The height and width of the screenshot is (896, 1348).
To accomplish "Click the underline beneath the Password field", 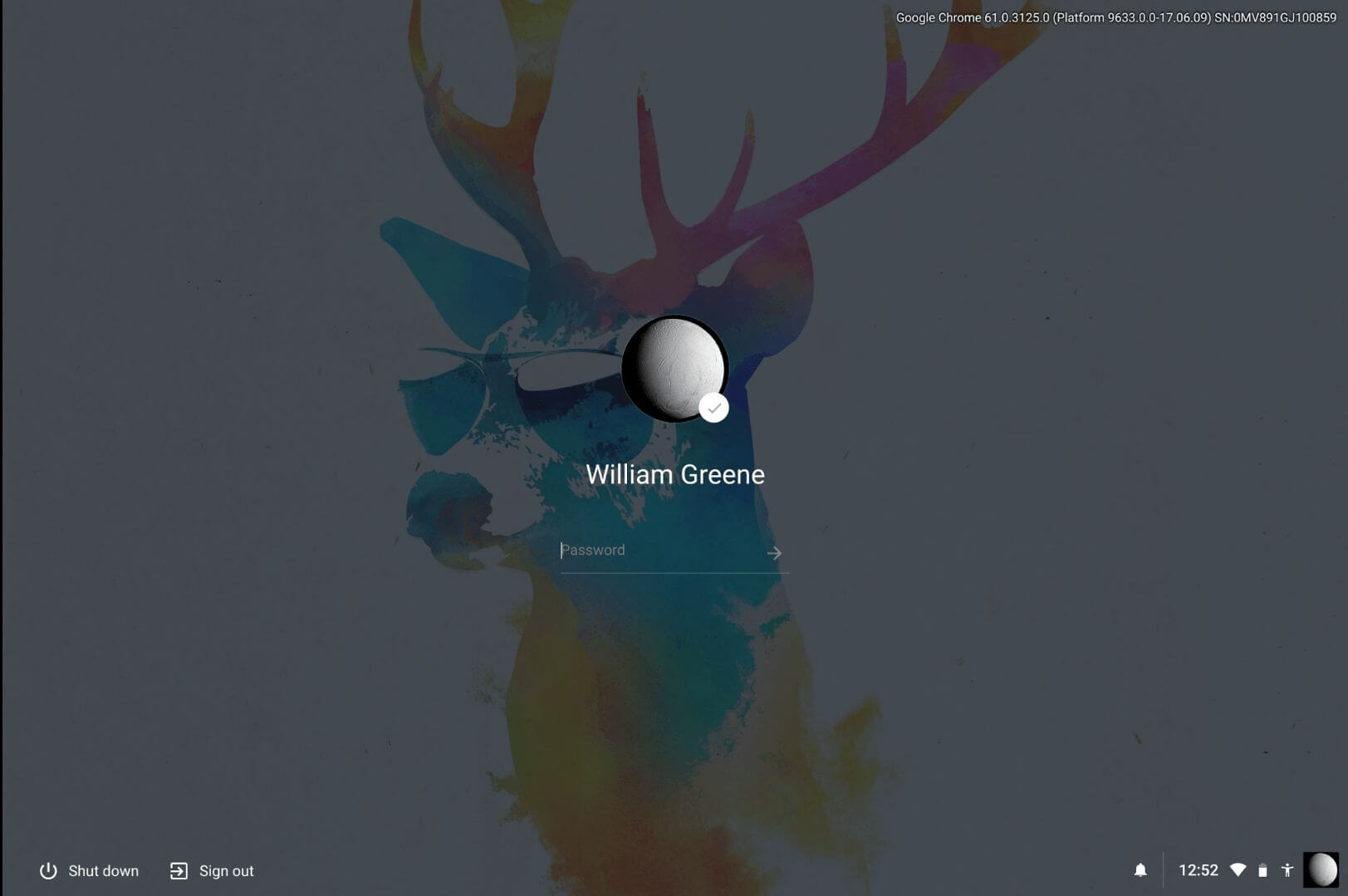I will (x=674, y=573).
